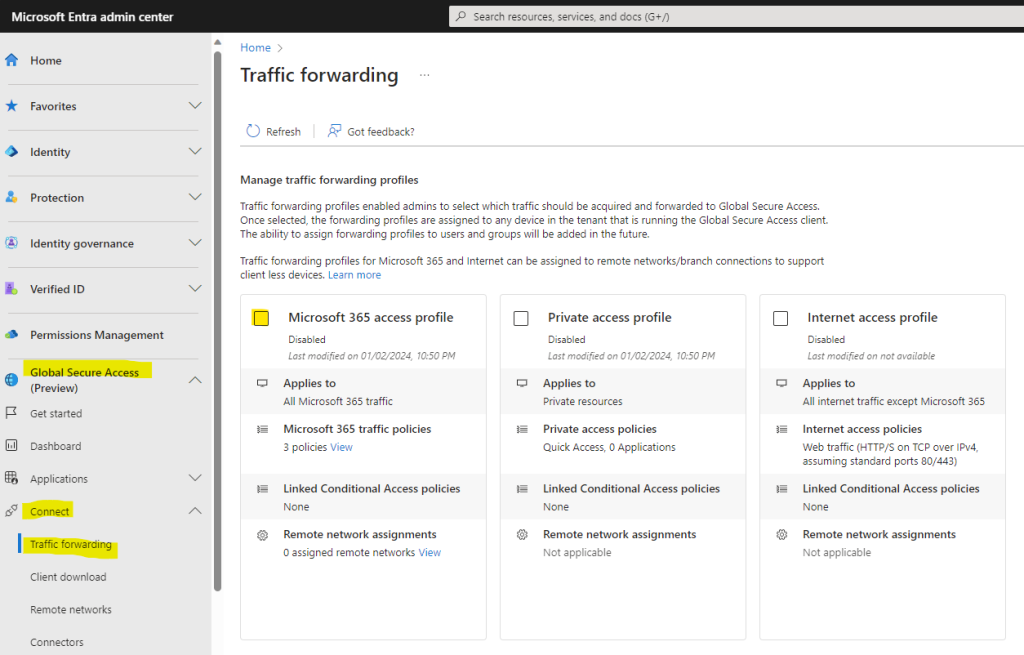Click 'All internet traffic except Microsoft 365' text
The width and height of the screenshot is (1024, 655).
click(893, 402)
